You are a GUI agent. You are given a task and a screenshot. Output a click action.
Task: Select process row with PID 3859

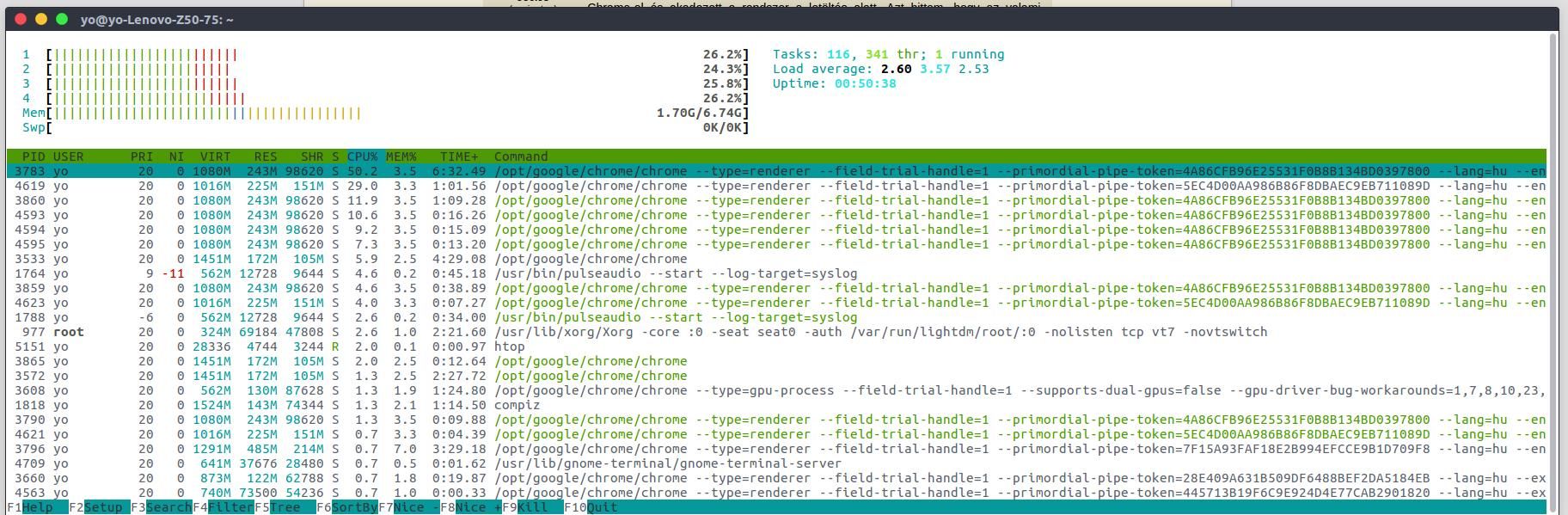[776, 288]
